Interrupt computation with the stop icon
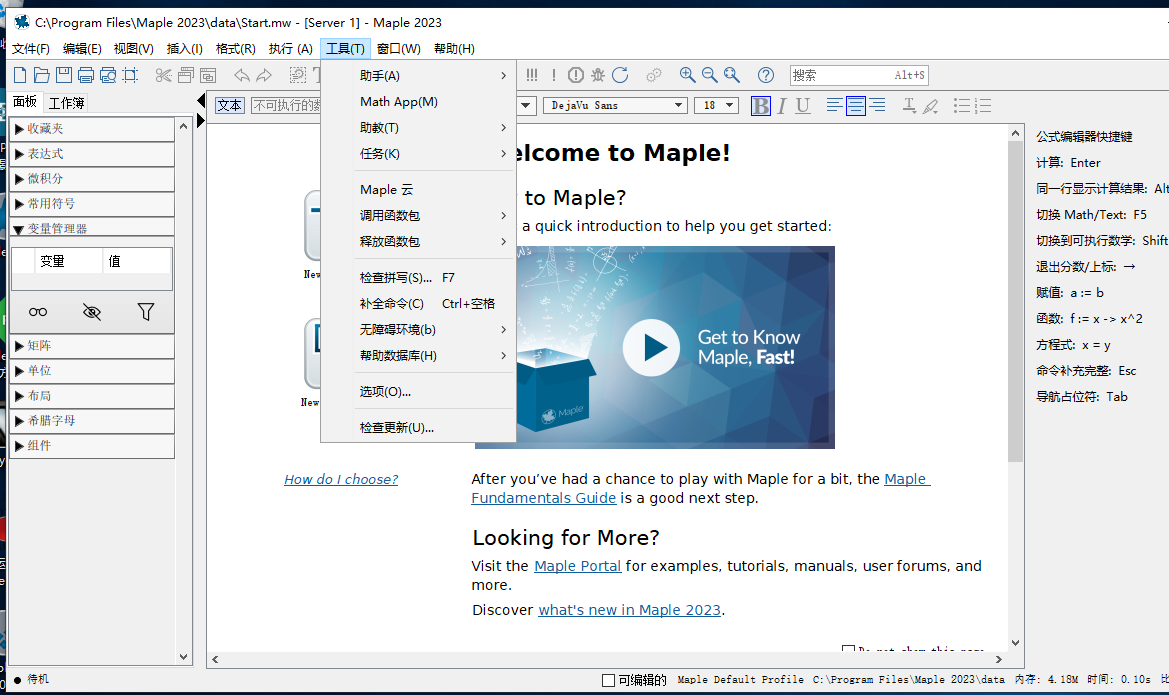Image resolution: width=1169 pixels, height=695 pixels. [x=576, y=75]
